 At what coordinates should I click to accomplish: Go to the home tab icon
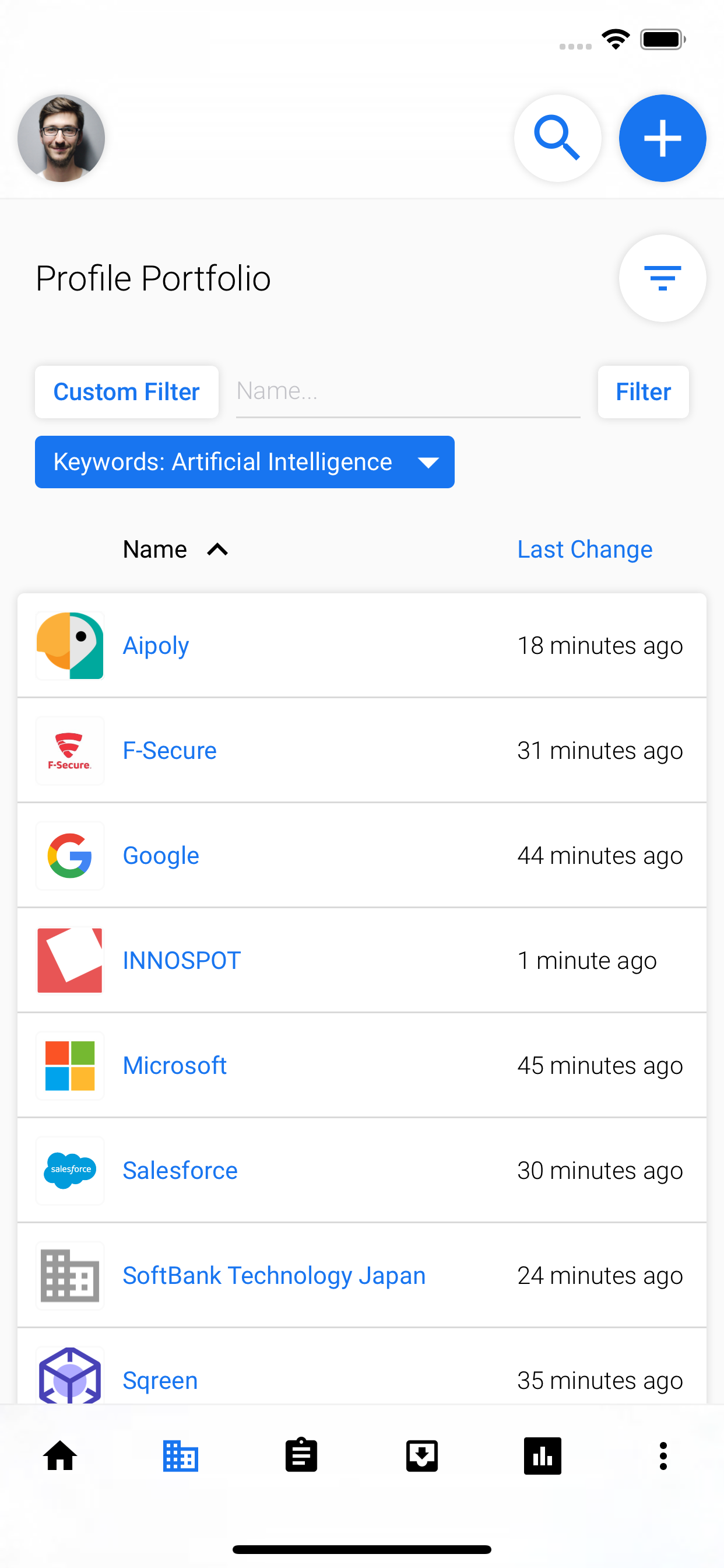coord(60,1456)
